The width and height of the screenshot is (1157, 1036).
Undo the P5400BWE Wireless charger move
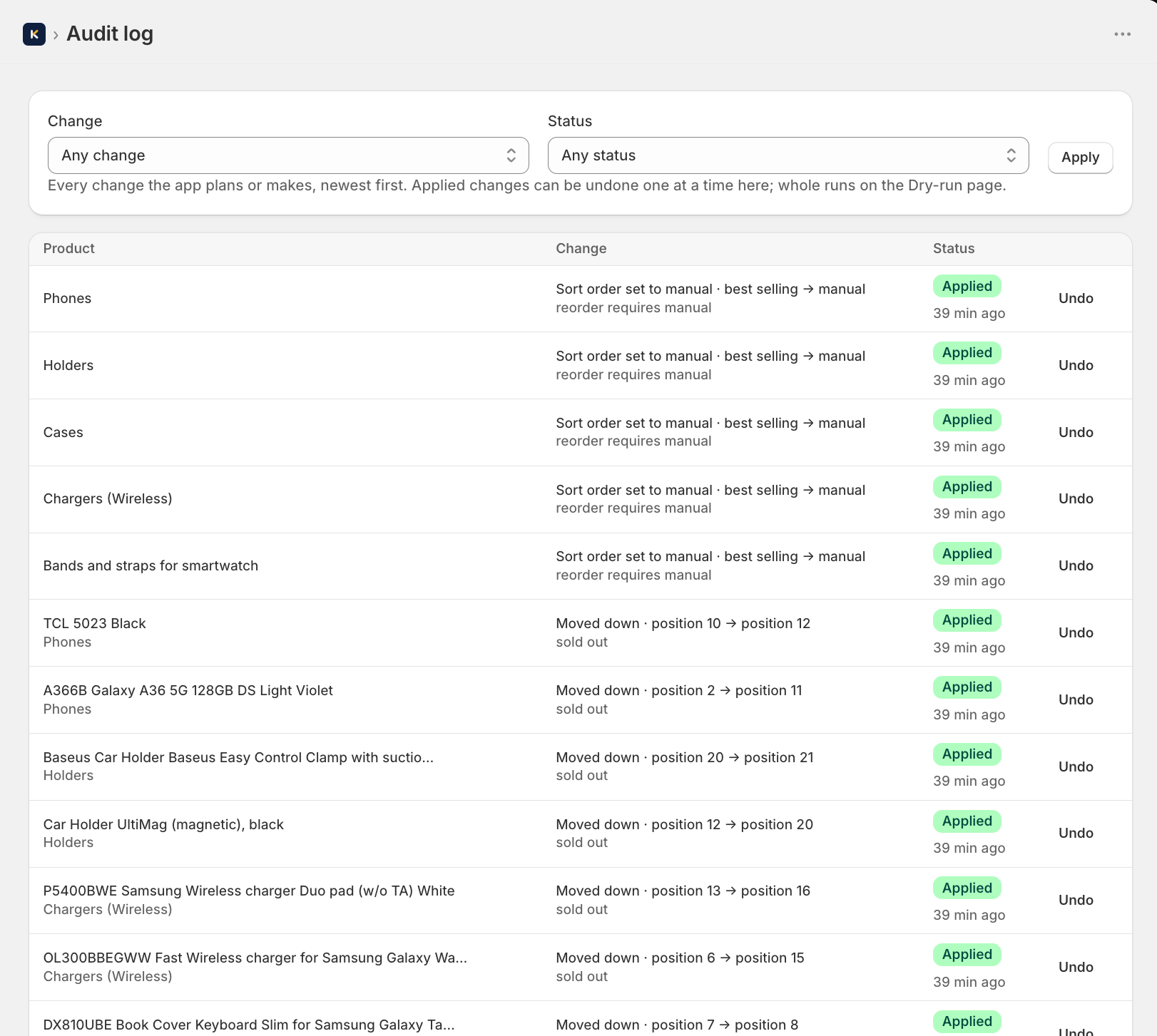tap(1076, 901)
